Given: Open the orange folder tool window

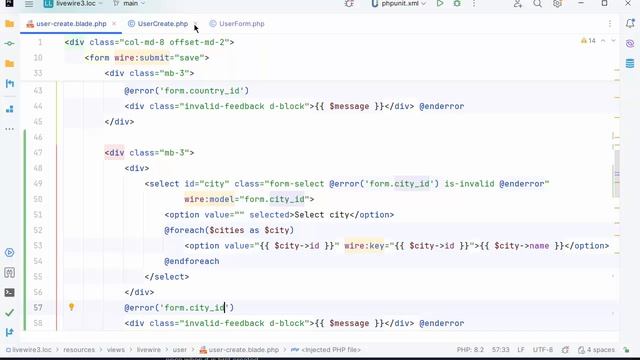Looking at the screenshot, I should click(x=9, y=64).
